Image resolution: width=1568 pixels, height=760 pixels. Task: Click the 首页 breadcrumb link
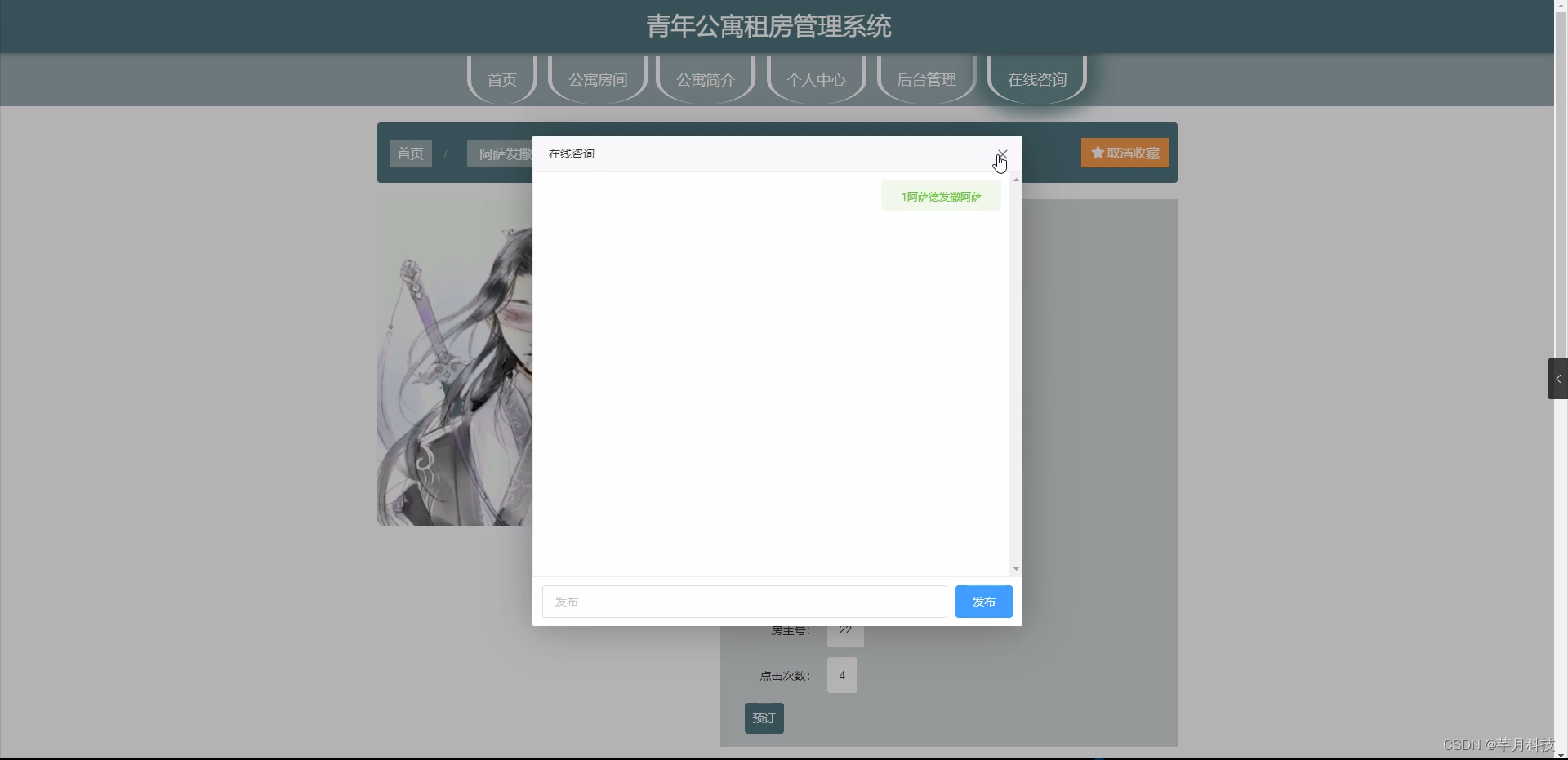tap(410, 153)
